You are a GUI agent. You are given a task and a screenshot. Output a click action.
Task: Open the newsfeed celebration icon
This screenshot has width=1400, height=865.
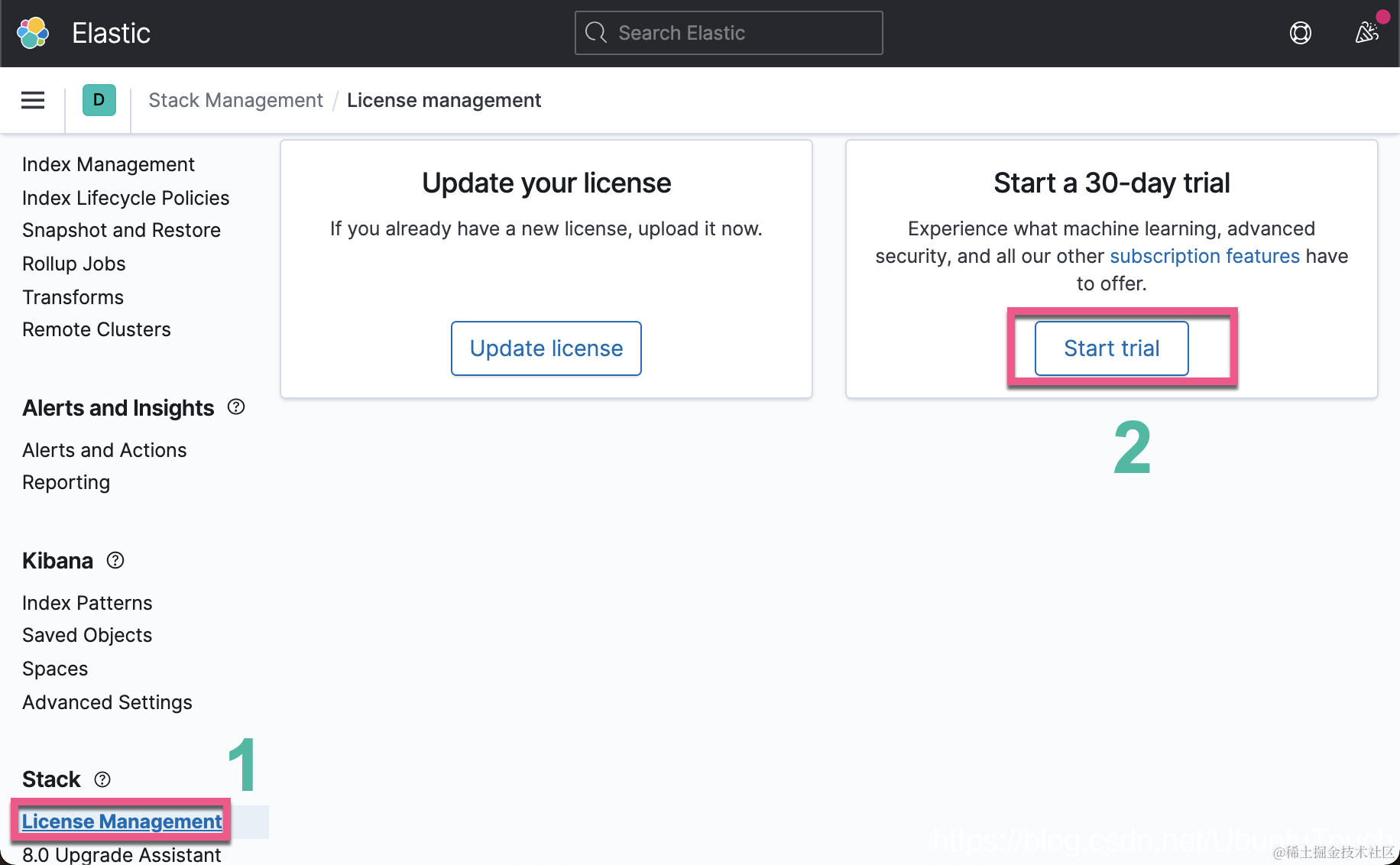click(1366, 33)
